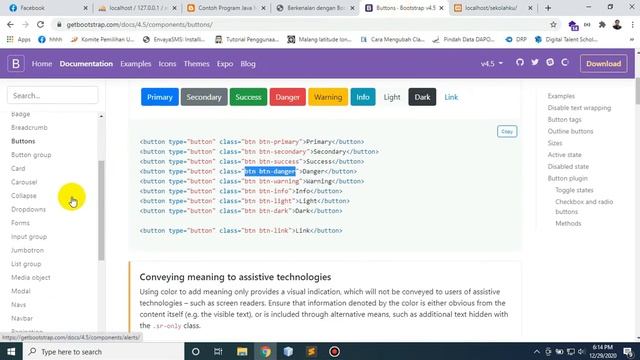This screenshot has width=640, height=360.
Task: Open the notification center icon
Action: pyautogui.click(x=628, y=351)
